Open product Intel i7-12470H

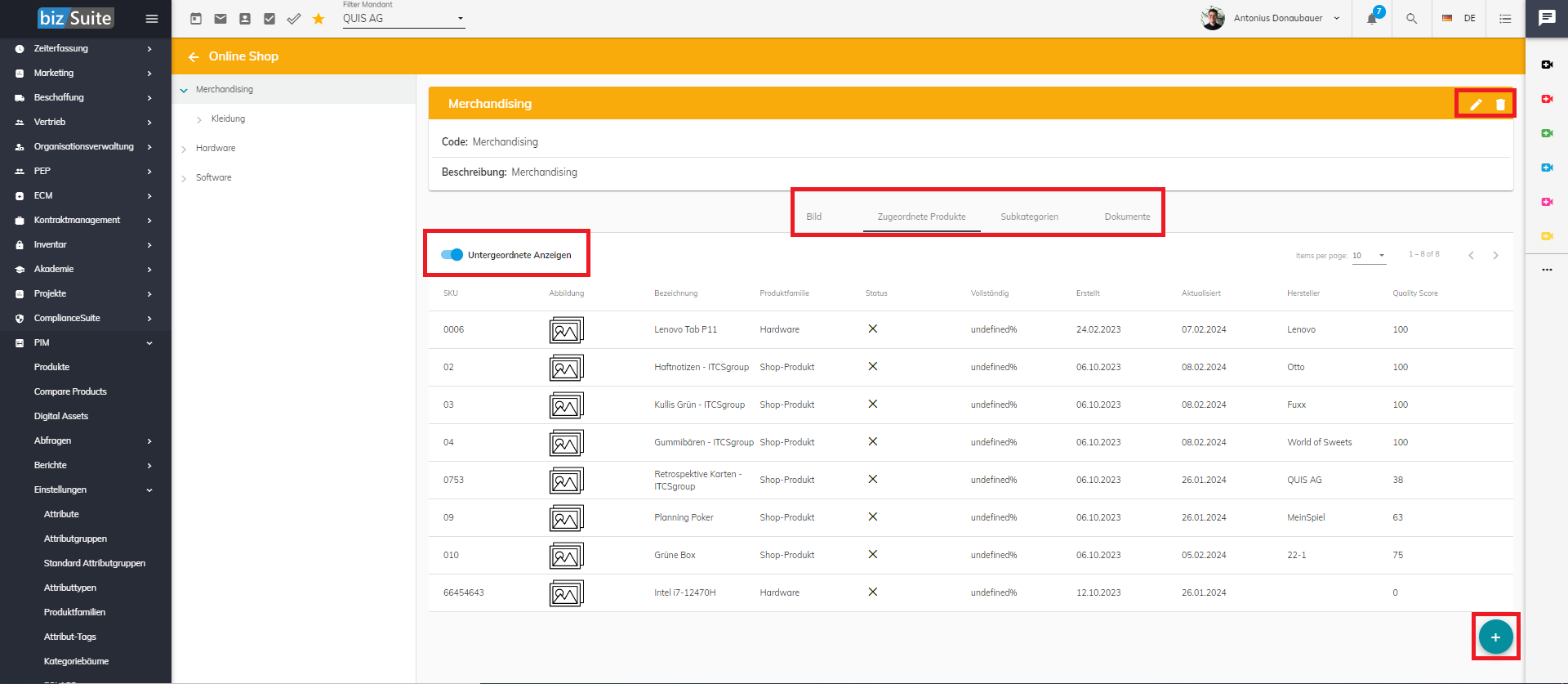(684, 592)
